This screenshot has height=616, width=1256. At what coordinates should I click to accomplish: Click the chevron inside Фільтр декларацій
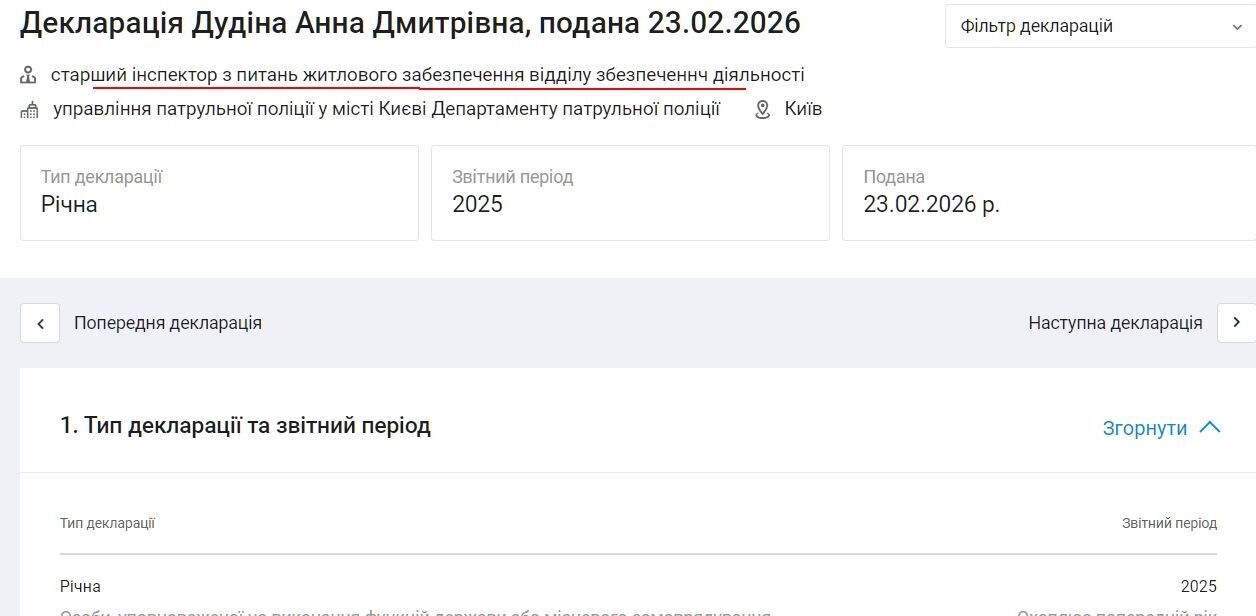click(x=1237, y=27)
